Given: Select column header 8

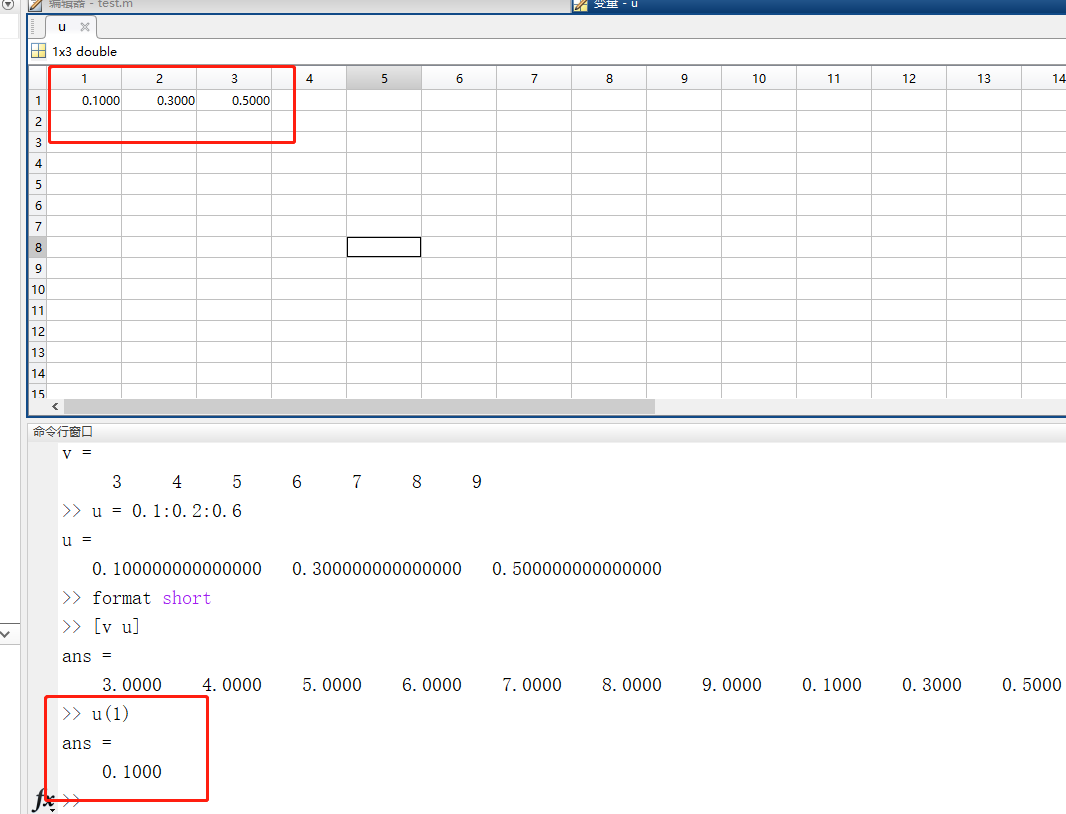Looking at the screenshot, I should [x=609, y=78].
